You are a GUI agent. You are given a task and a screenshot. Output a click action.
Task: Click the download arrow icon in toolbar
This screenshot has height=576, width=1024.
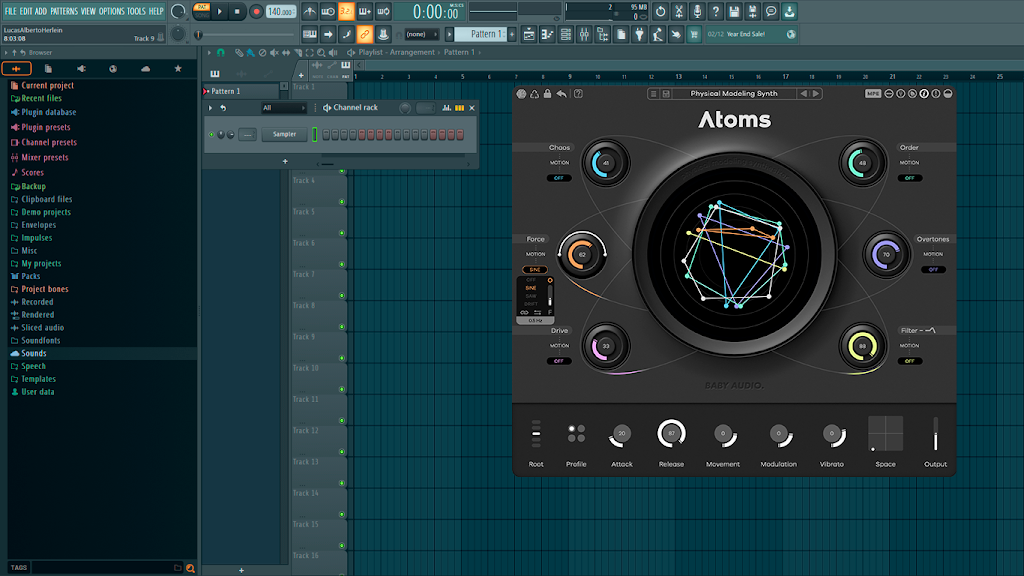pyautogui.click(x=789, y=11)
